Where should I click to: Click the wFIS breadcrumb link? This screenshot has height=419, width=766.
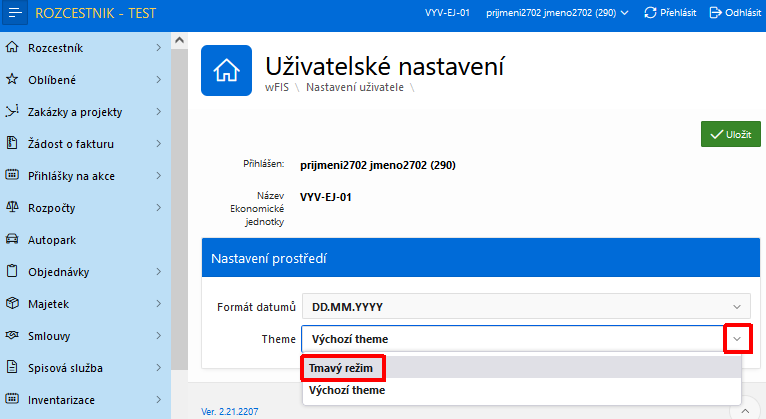pyautogui.click(x=277, y=87)
